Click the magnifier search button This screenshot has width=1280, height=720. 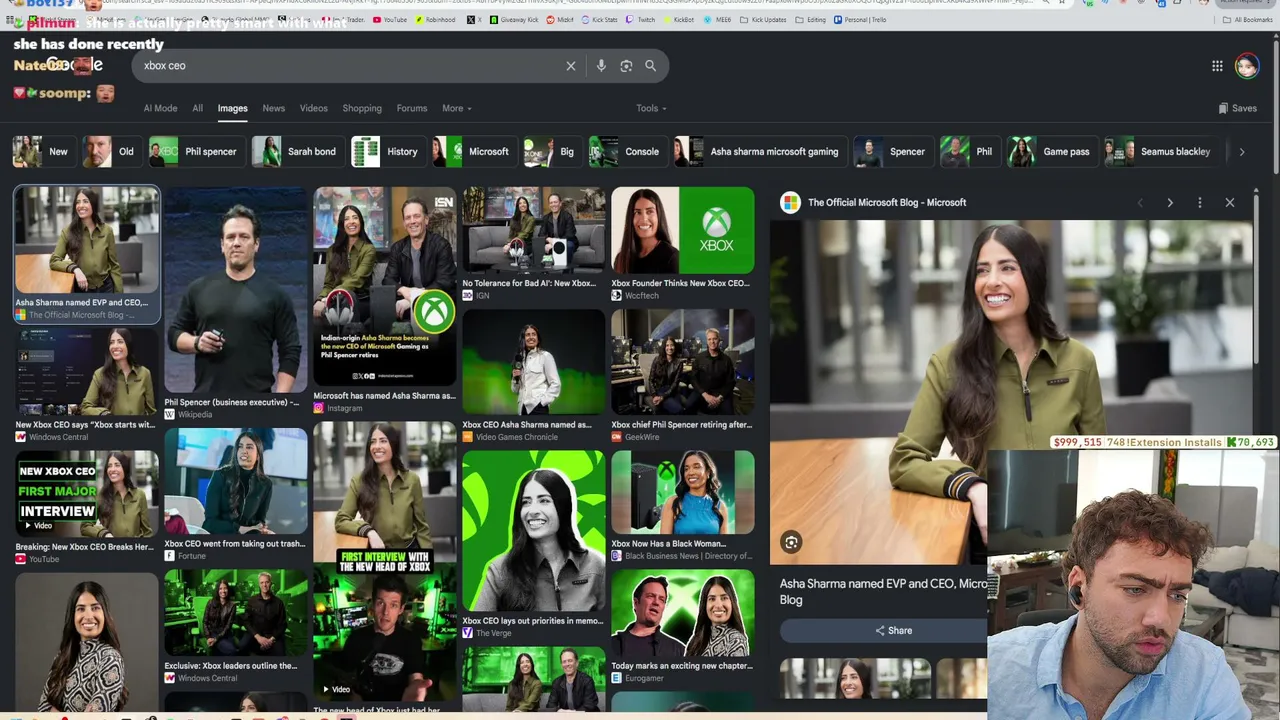651,66
